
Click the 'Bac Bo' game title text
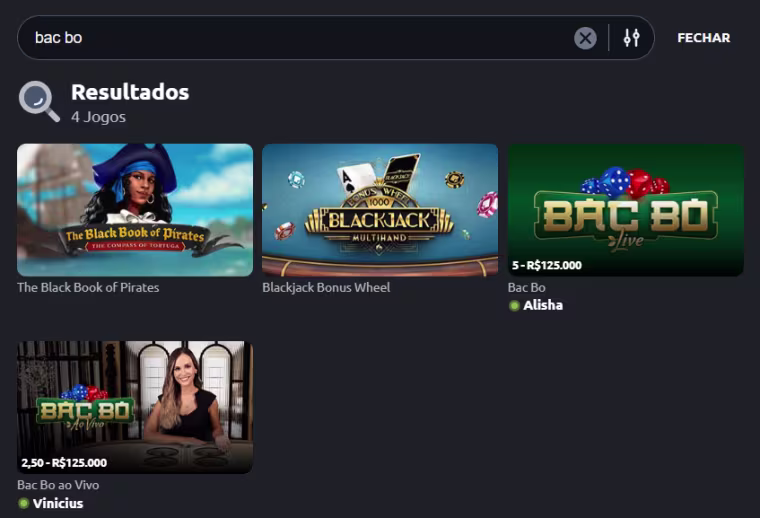click(x=526, y=287)
